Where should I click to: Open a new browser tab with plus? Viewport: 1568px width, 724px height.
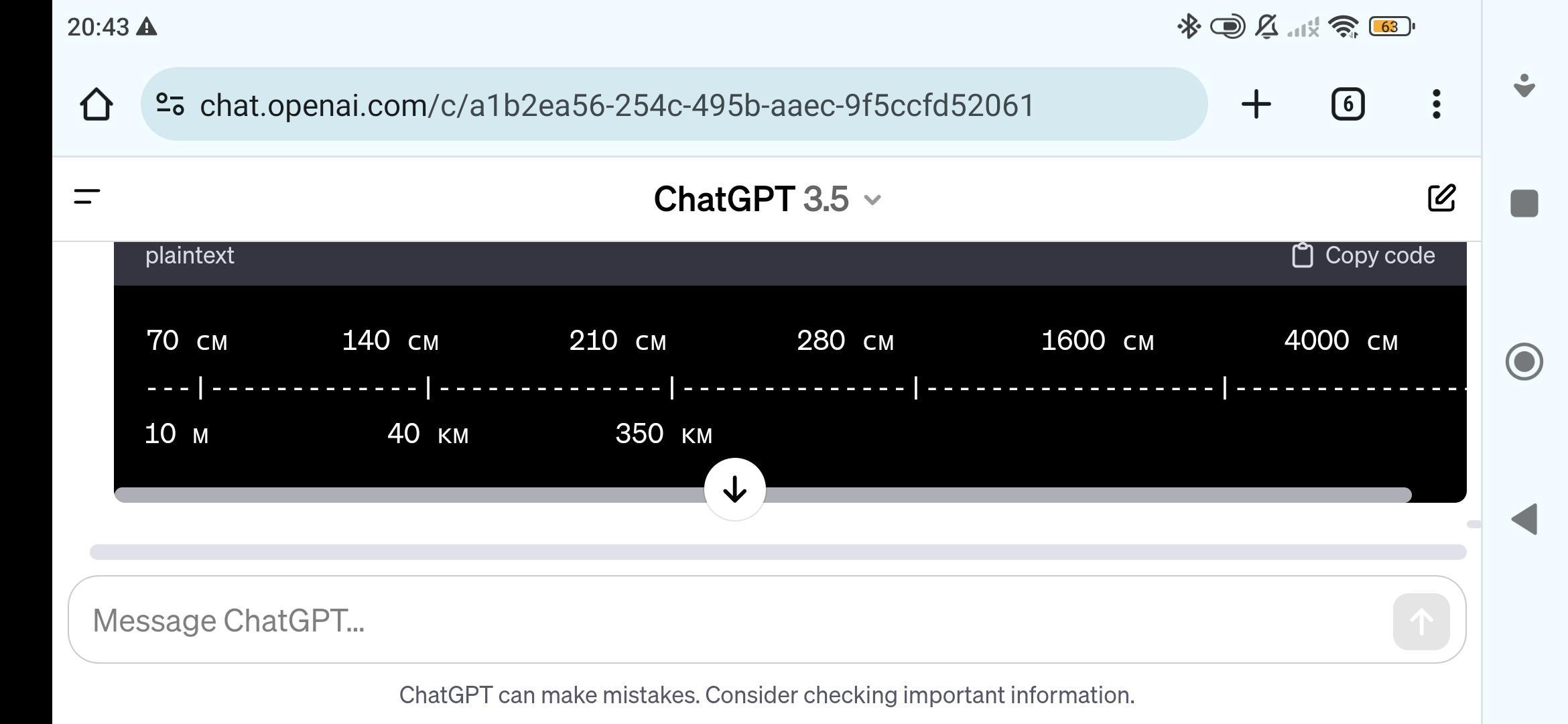pos(1256,105)
